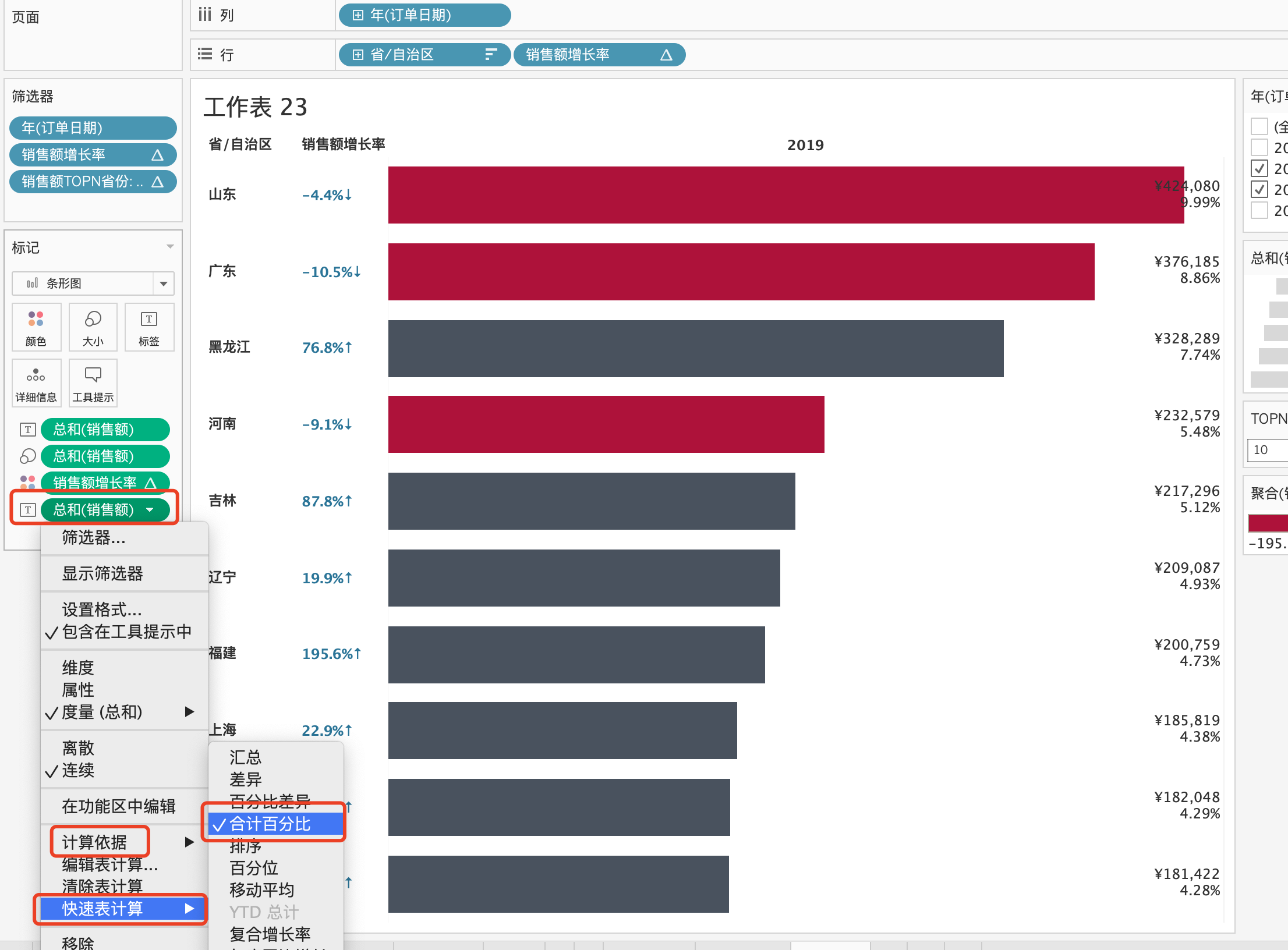This screenshot has width=1288, height=950.
Task: Click the 年(订单日期) filter pill
Action: coord(93,128)
